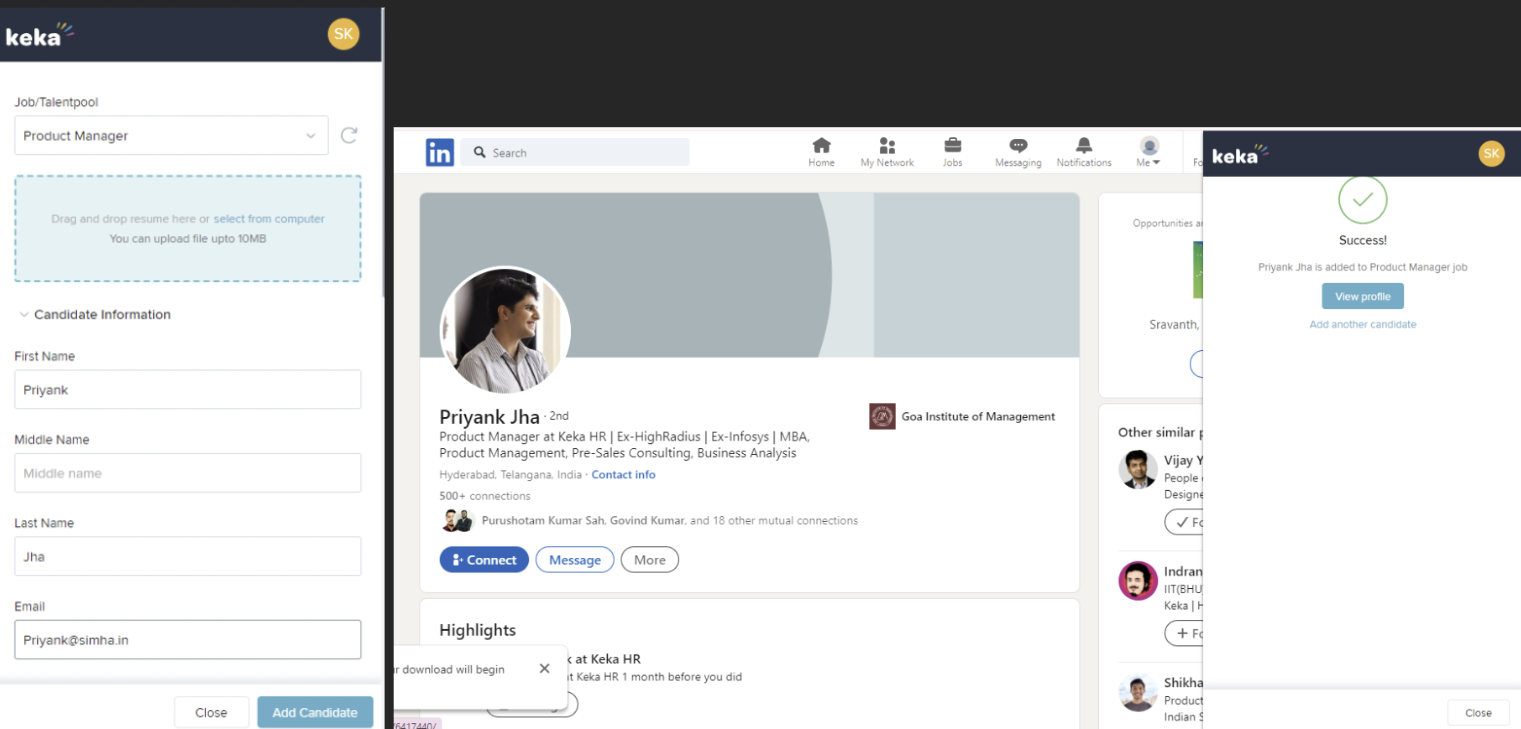1521x729 pixels.
Task: Open the Contact info link
Action: [x=623, y=475]
